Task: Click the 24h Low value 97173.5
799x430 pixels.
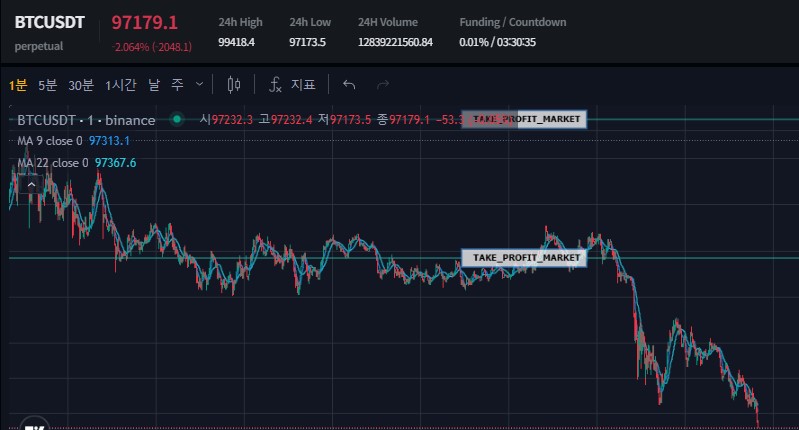Action: pyautogui.click(x=307, y=42)
